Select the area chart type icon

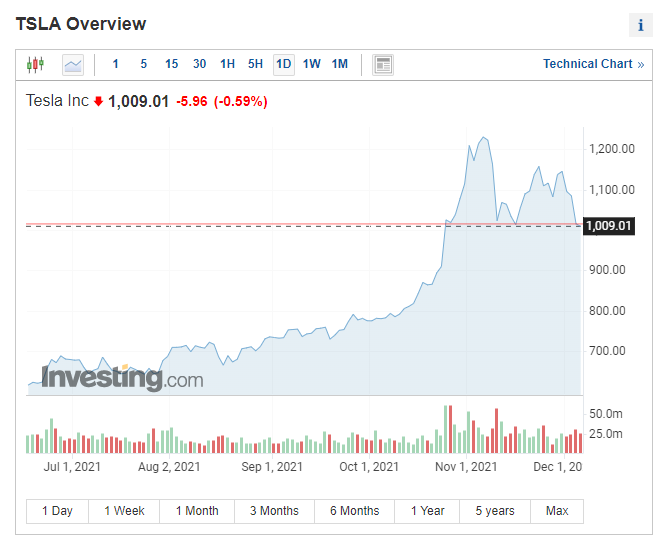(x=73, y=65)
